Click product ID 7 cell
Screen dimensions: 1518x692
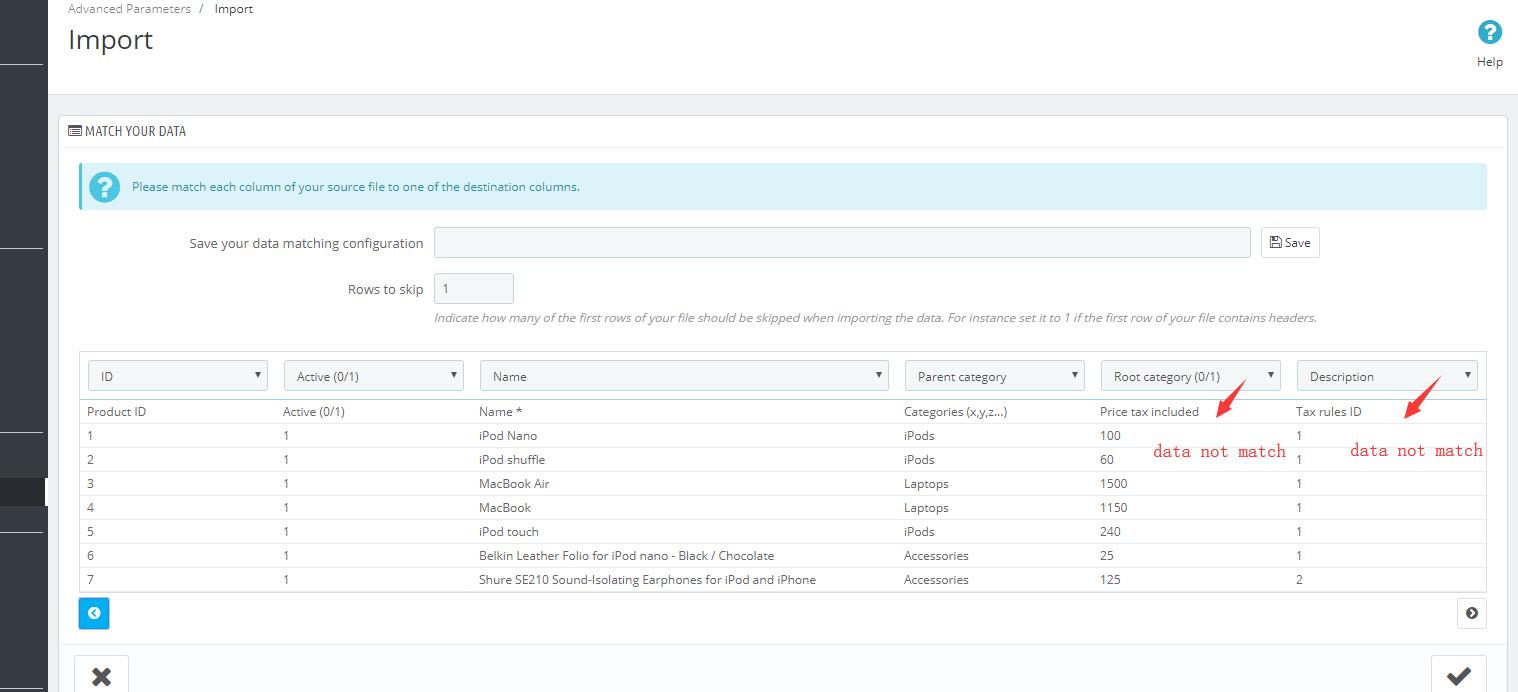(90, 580)
